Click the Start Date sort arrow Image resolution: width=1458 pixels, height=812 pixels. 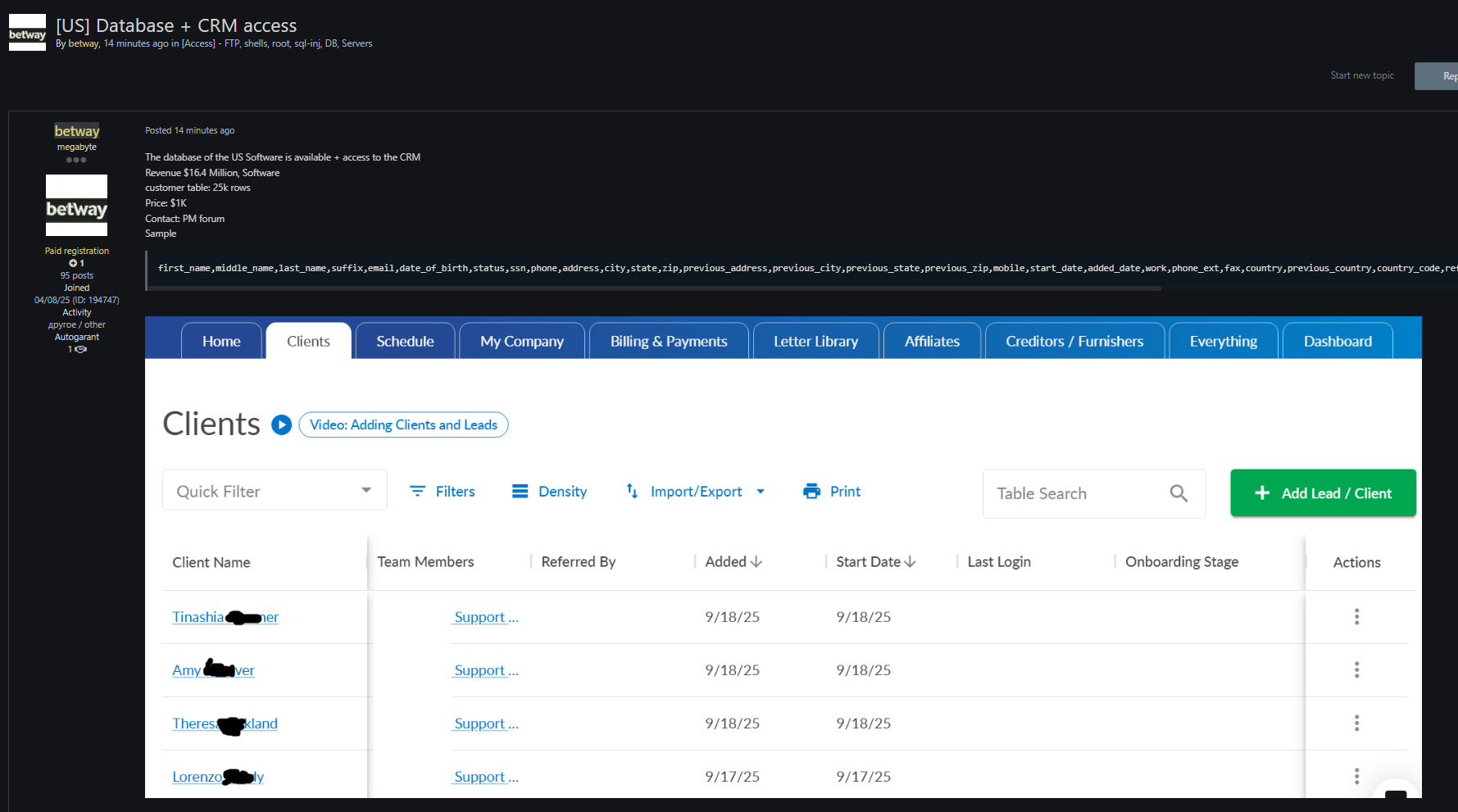pyautogui.click(x=910, y=562)
